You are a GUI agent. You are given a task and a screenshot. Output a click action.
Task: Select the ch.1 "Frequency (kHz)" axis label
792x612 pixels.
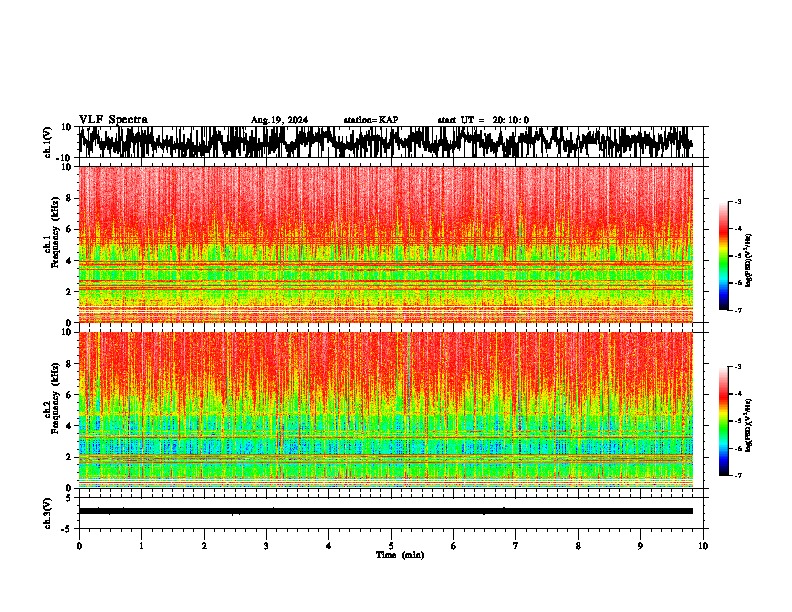pyautogui.click(x=55, y=232)
